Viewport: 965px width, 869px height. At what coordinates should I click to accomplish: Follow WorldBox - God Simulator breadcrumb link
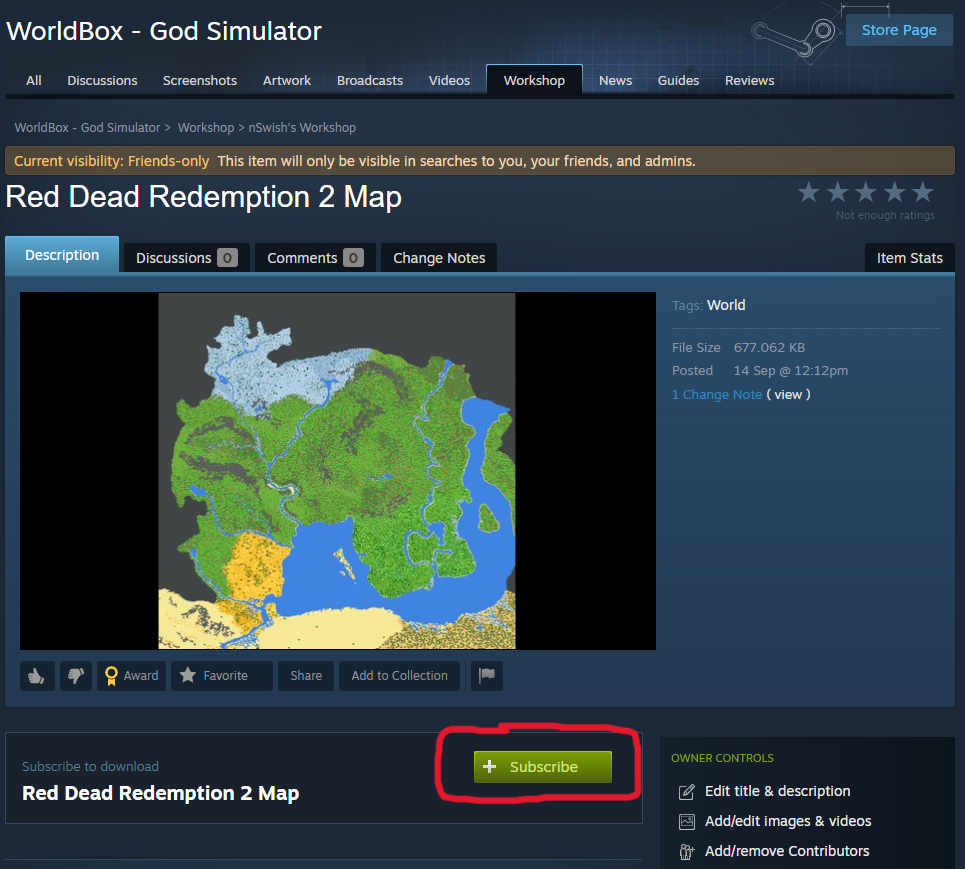(87, 127)
